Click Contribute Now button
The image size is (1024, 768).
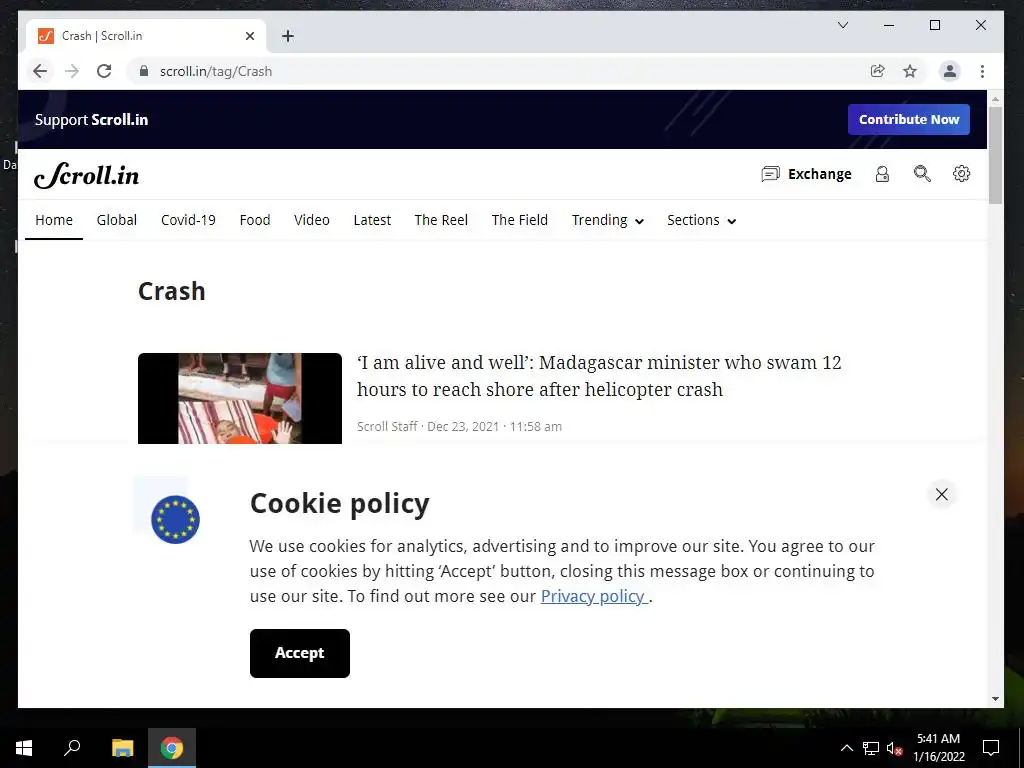pos(908,120)
